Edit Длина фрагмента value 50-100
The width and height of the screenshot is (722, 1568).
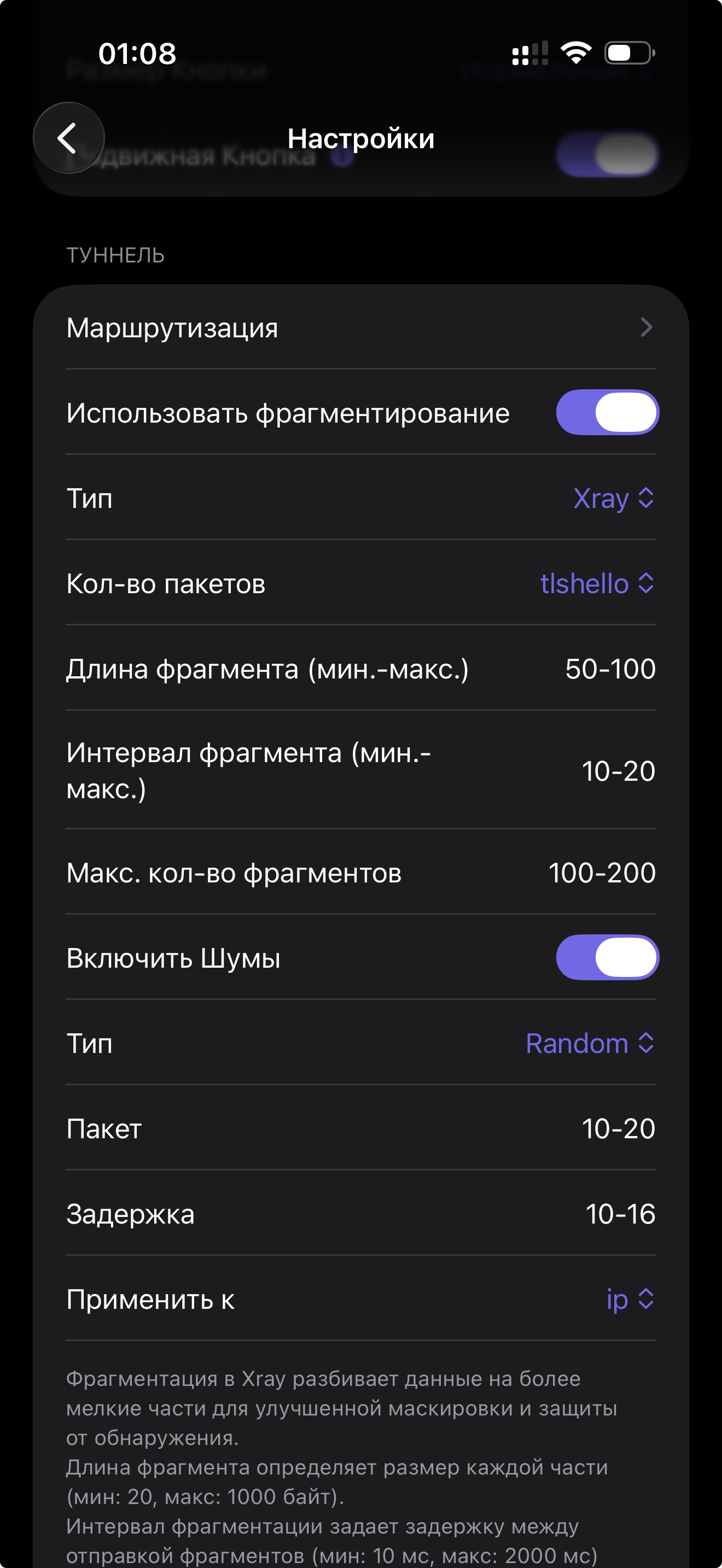(610, 669)
